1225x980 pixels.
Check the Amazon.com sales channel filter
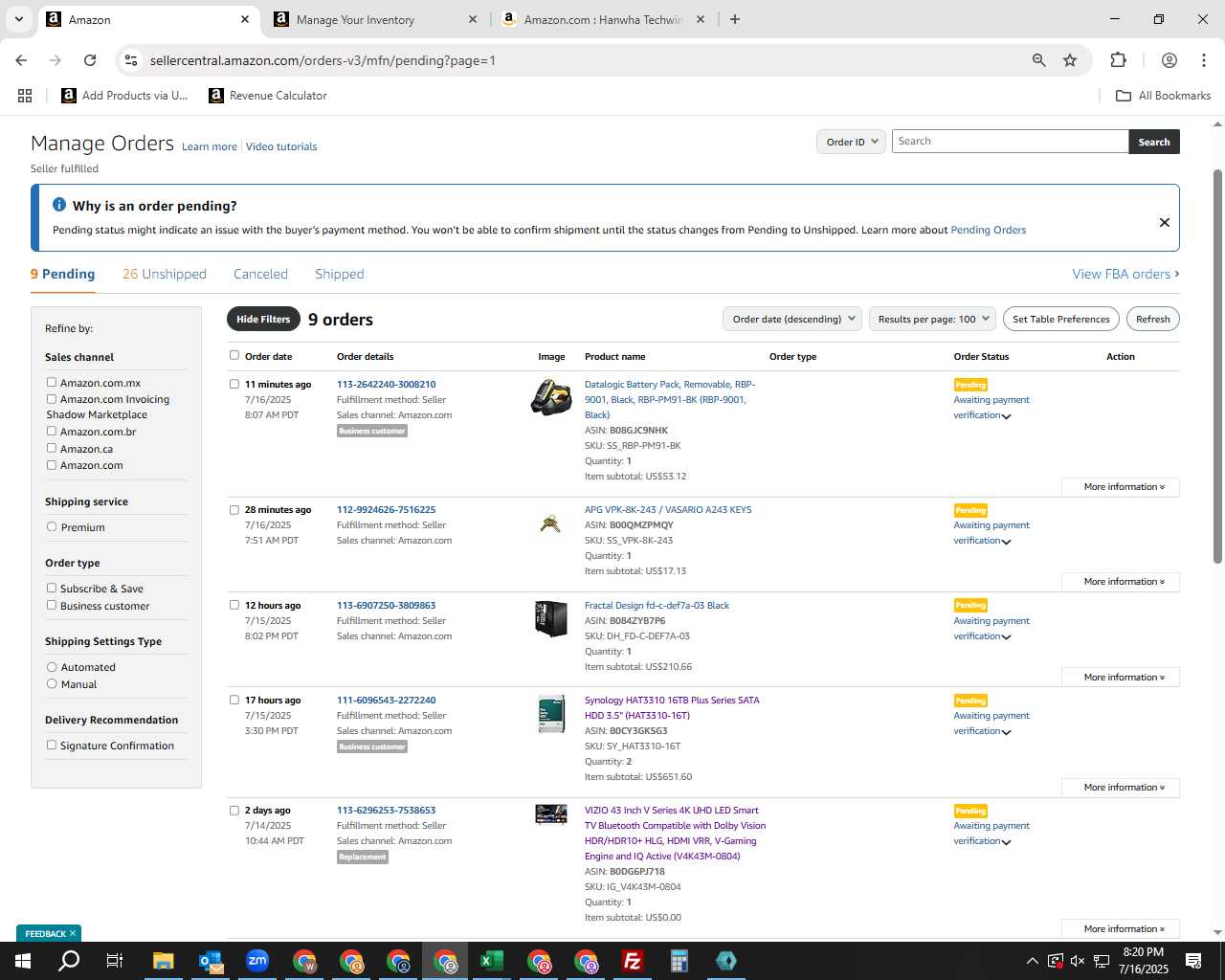[52, 465]
